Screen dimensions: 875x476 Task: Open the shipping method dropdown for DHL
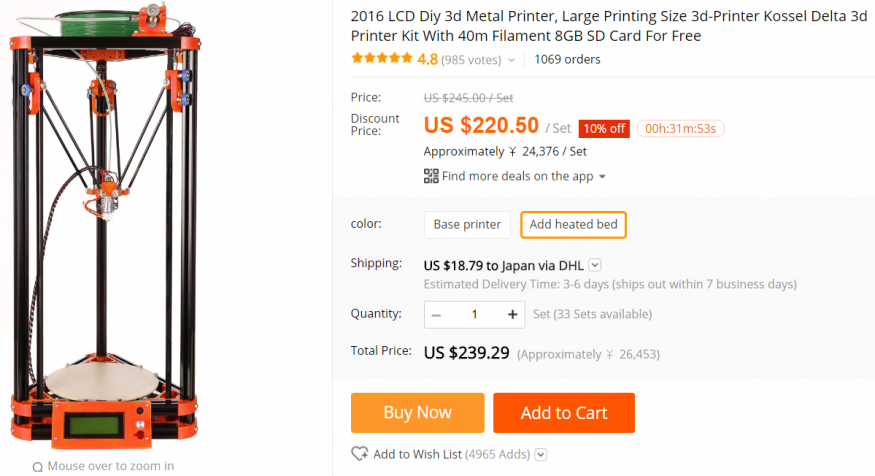coord(595,265)
